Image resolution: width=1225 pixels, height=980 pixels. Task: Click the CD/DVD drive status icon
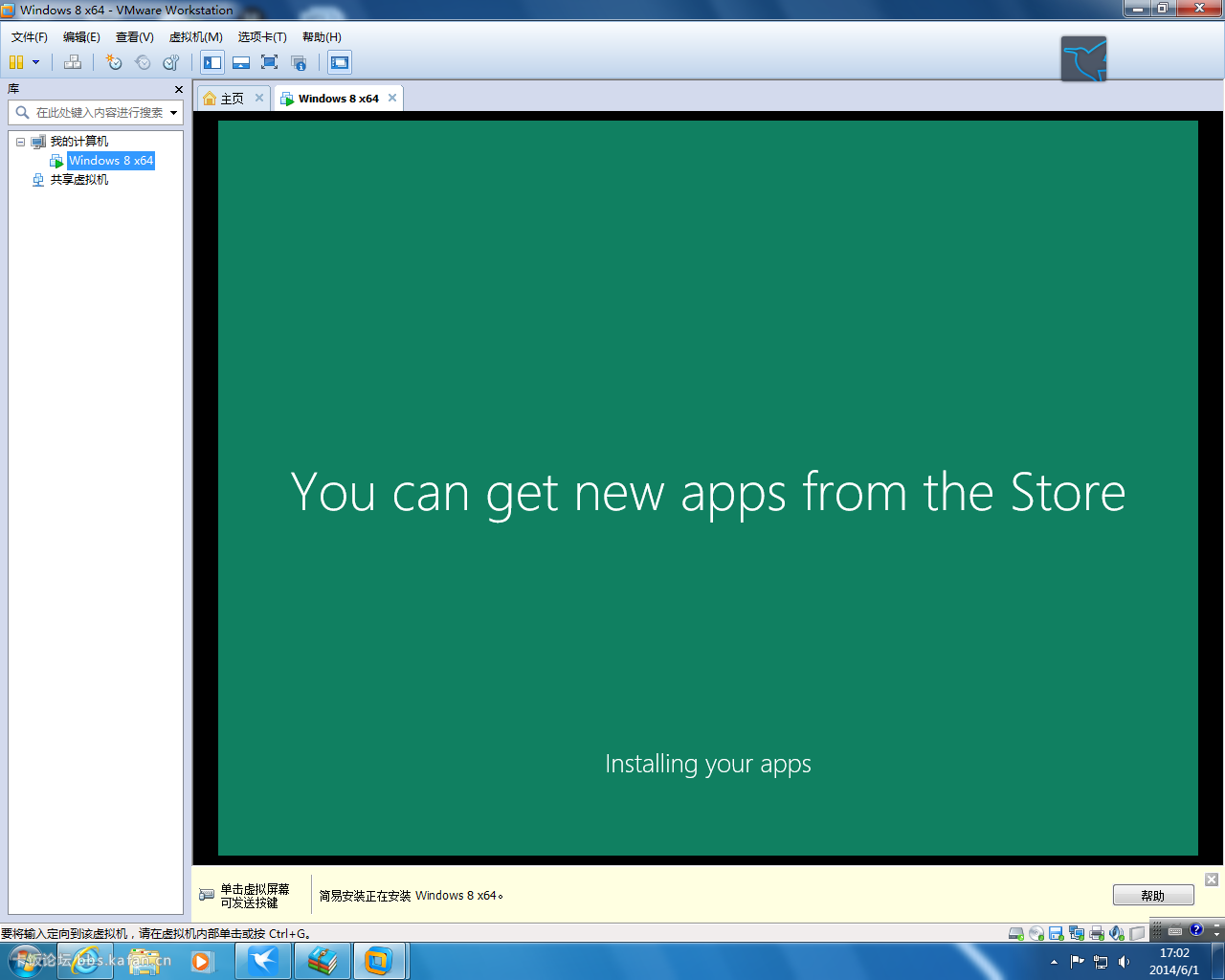[1036, 933]
